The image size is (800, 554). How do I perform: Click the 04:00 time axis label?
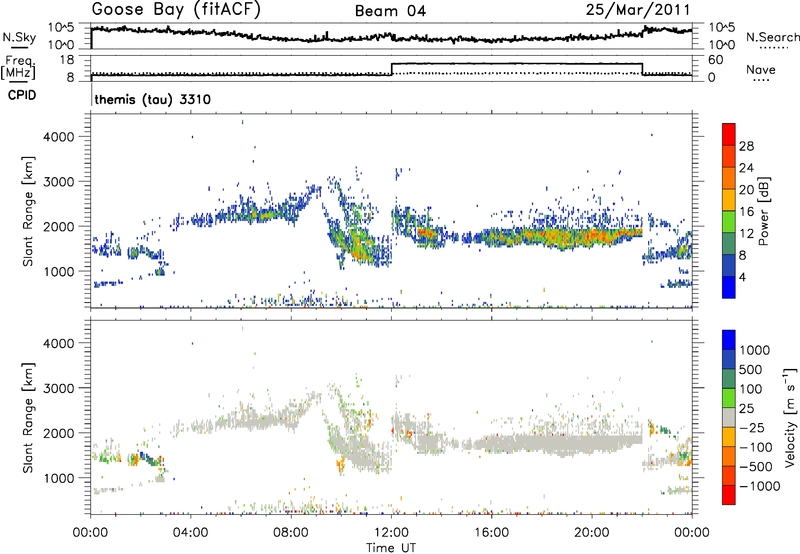click(x=190, y=533)
